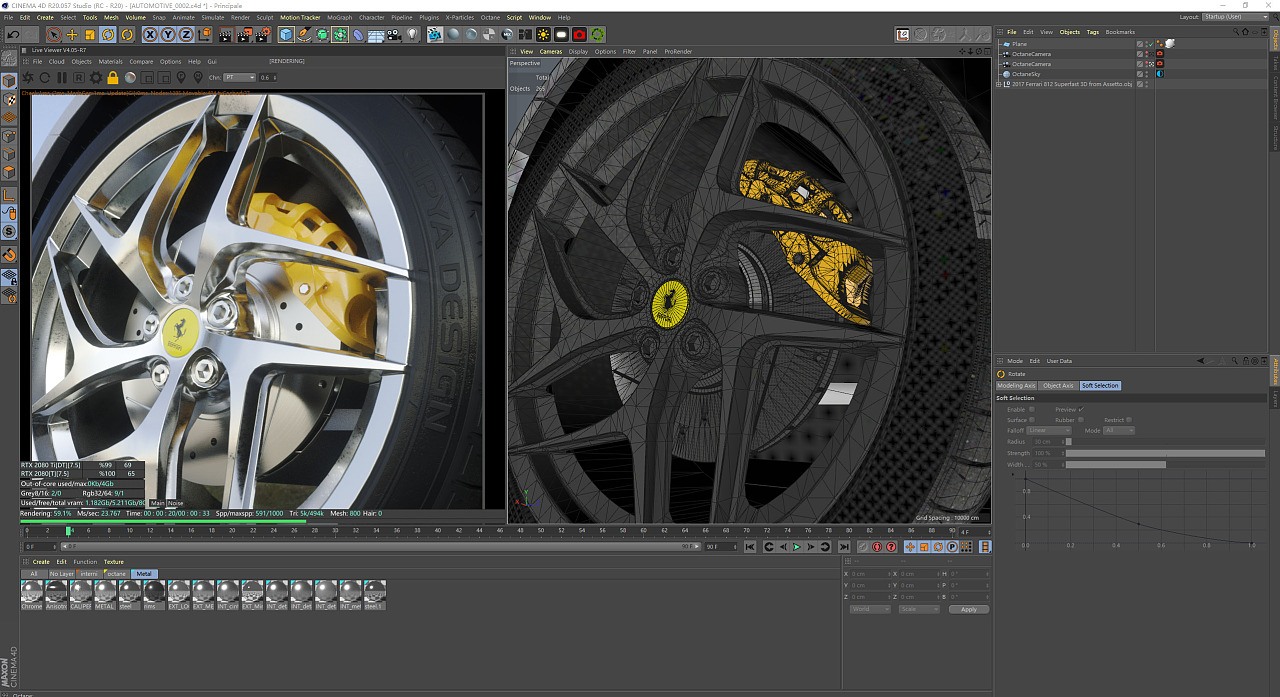Image resolution: width=1280 pixels, height=697 pixels.
Task: Select the Chrome material thumbnail
Action: coord(31,595)
